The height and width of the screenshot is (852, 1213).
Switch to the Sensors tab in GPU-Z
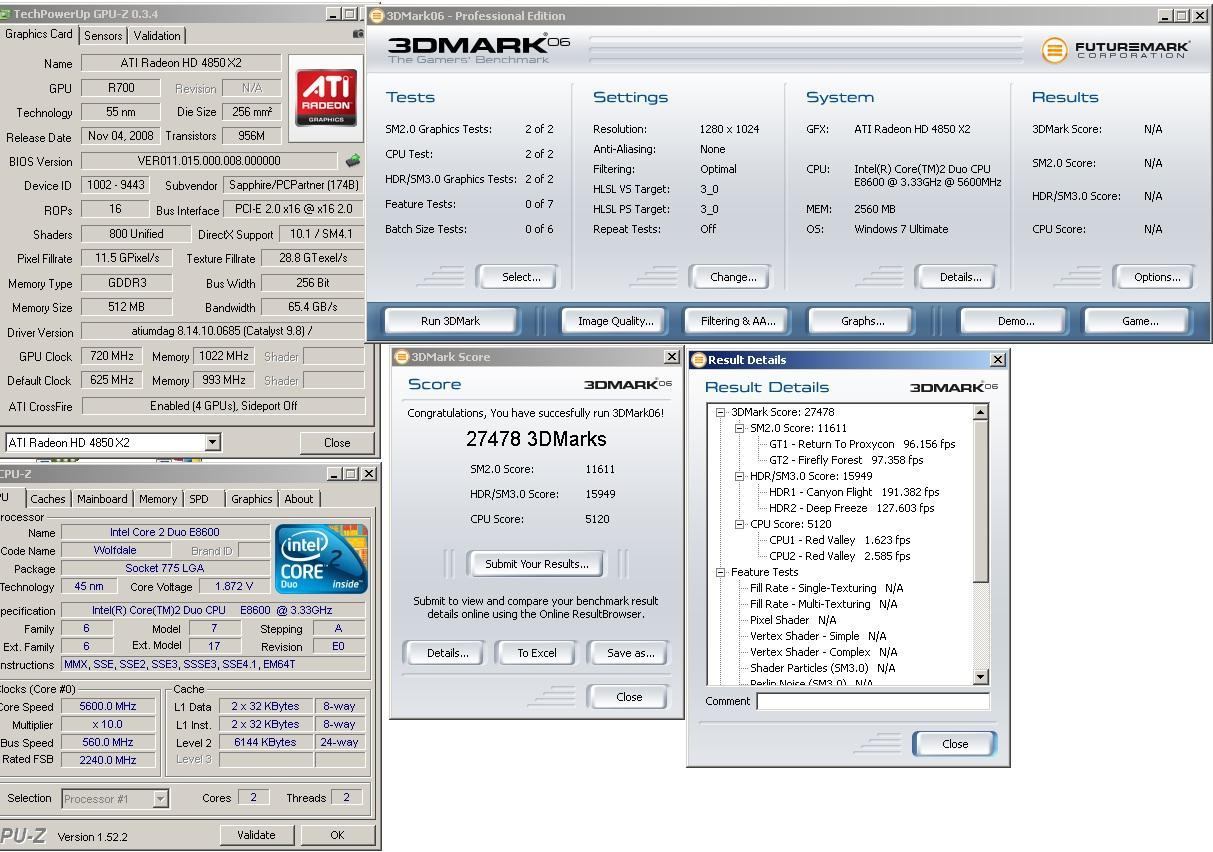coord(103,36)
